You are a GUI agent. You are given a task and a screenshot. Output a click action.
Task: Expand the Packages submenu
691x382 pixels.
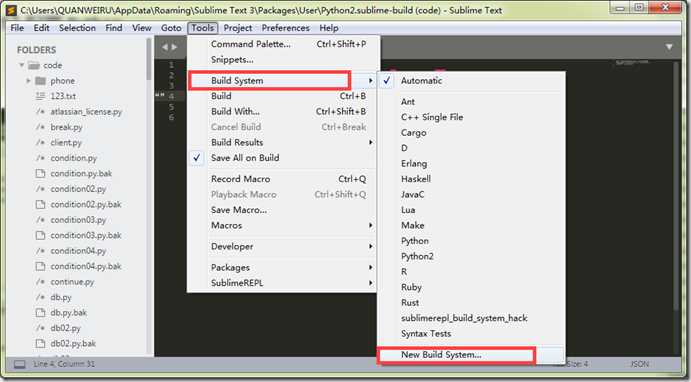click(283, 267)
